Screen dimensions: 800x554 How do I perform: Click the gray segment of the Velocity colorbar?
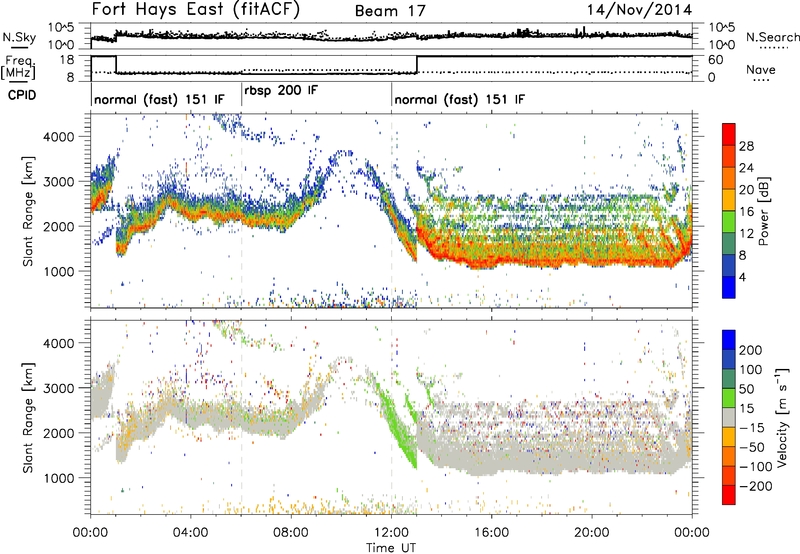coord(729,417)
